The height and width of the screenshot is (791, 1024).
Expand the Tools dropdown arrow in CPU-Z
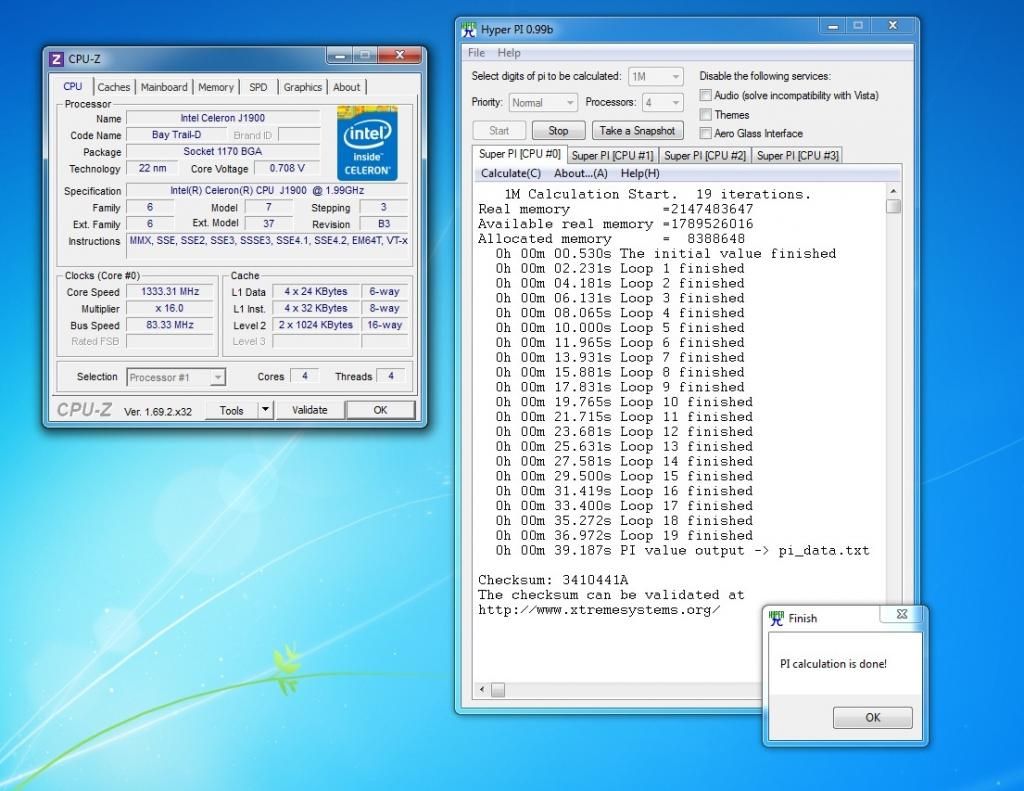pos(265,410)
